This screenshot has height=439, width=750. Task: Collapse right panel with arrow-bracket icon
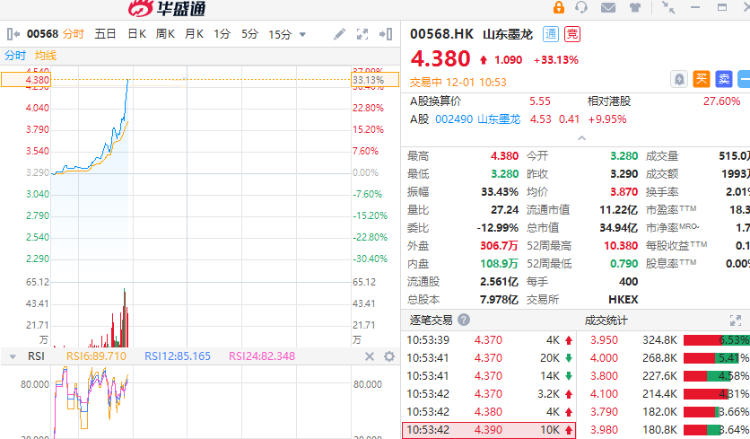pyautogui.click(x=386, y=34)
